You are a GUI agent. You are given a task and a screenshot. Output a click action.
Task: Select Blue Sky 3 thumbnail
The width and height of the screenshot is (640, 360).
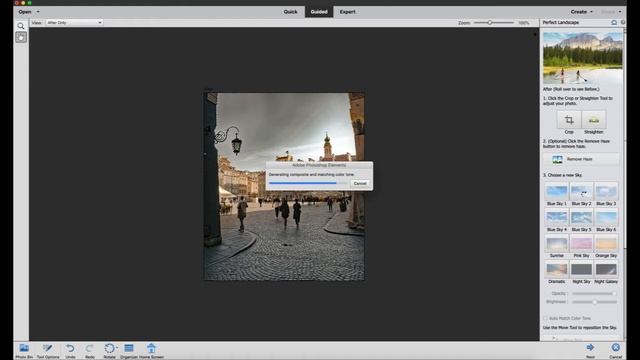pyautogui.click(x=606, y=192)
